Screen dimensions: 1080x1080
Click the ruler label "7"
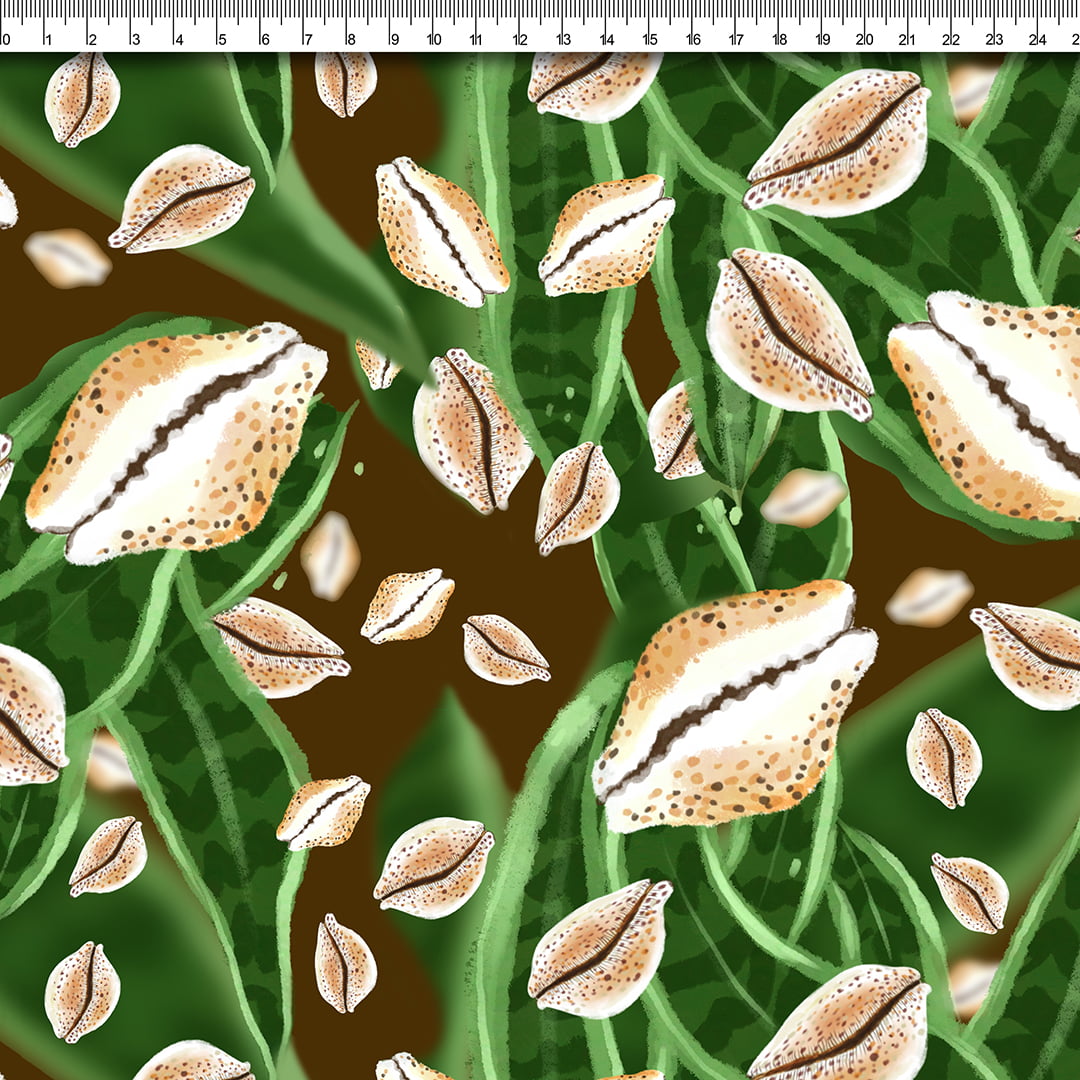tap(308, 39)
